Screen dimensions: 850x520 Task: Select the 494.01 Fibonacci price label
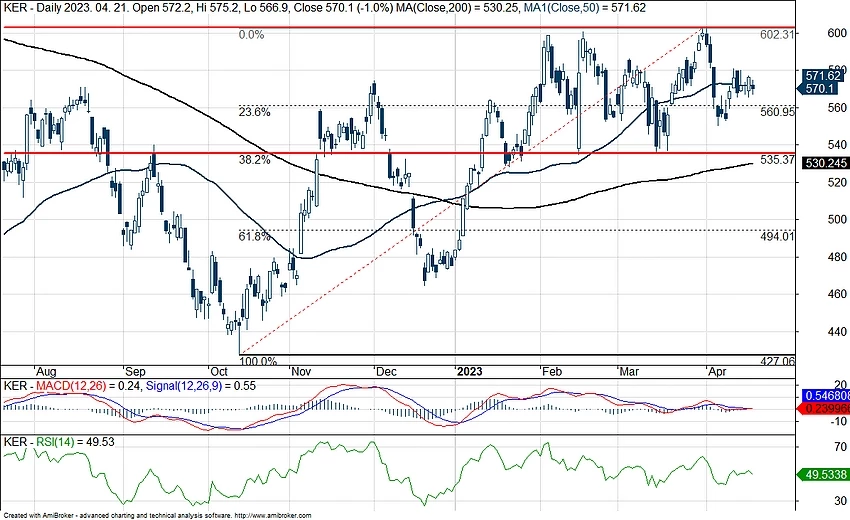point(777,237)
